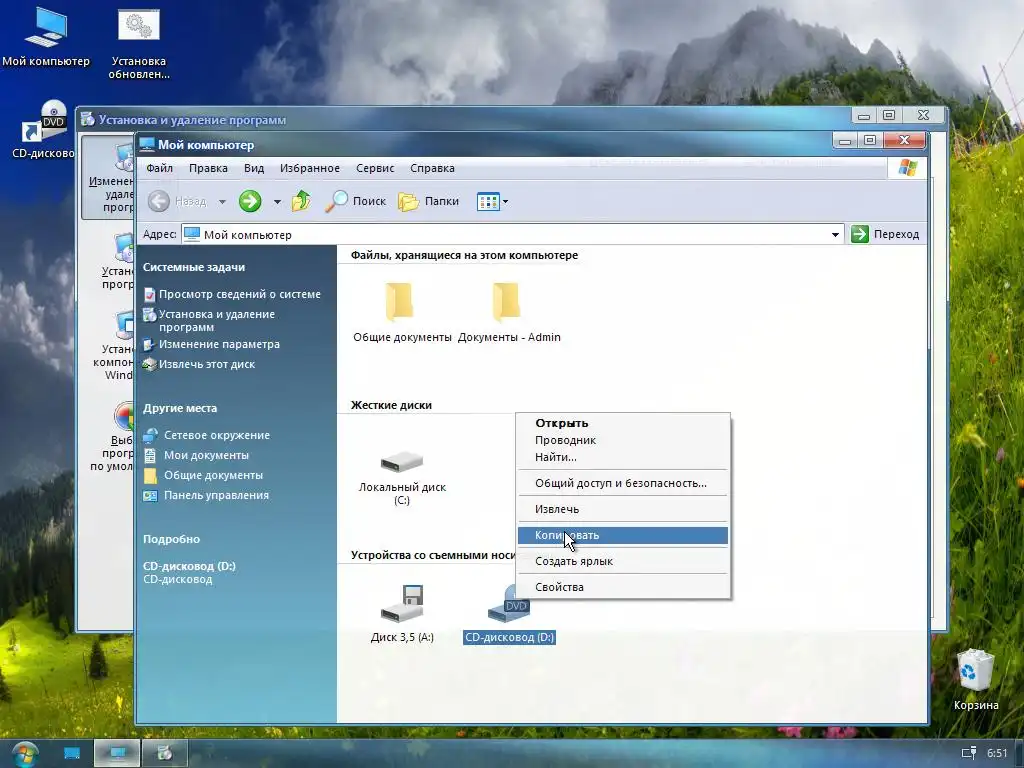The width and height of the screenshot is (1024, 768).
Task: Open the address bar dropdown arrow
Action: point(835,234)
